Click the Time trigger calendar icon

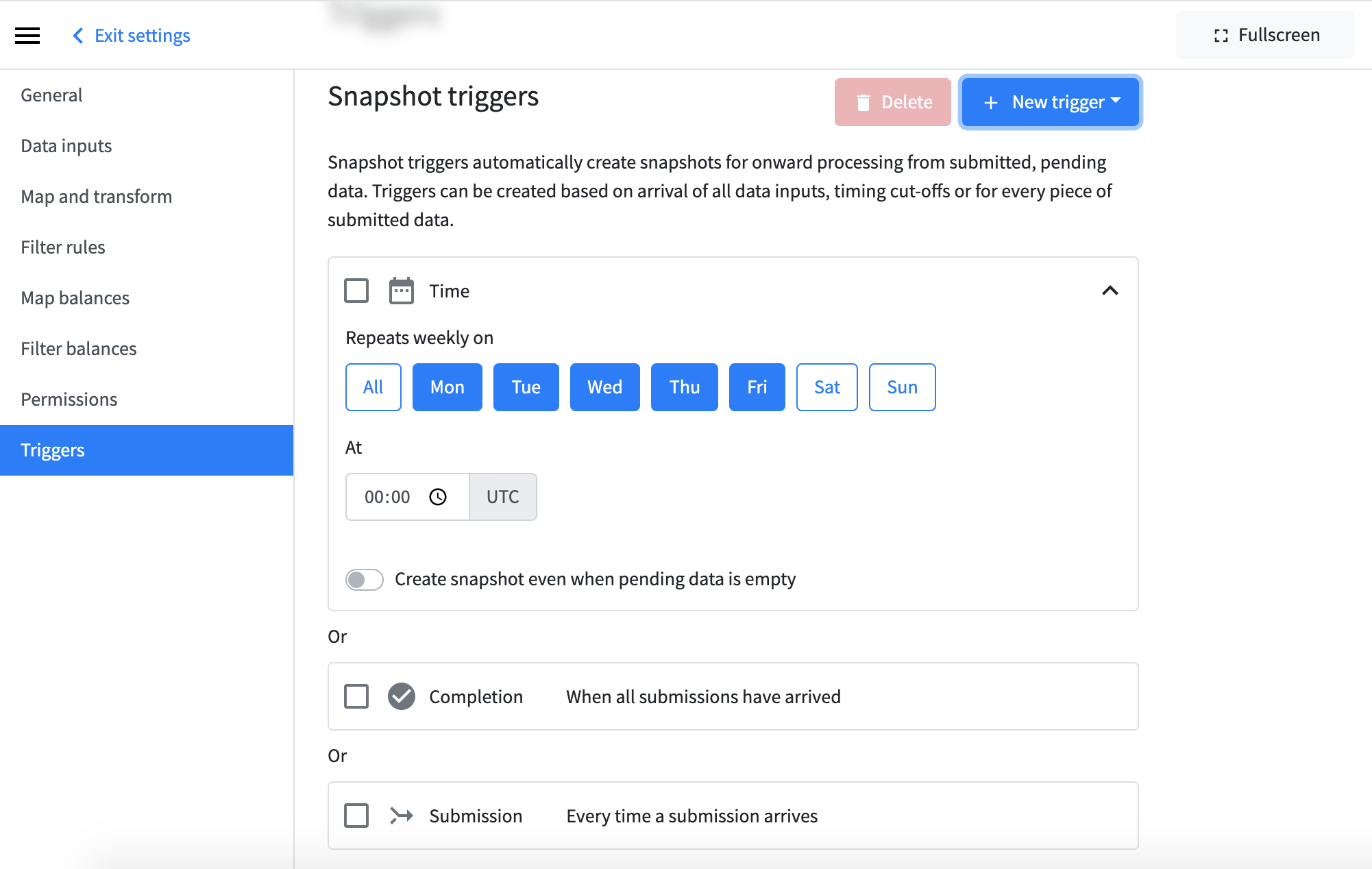point(401,291)
